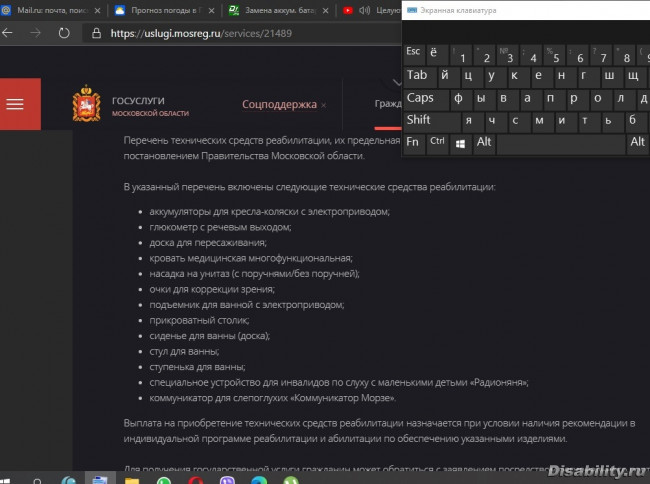
Task: Click the Экранная клавиатура window title bar
Action: (x=526, y=10)
